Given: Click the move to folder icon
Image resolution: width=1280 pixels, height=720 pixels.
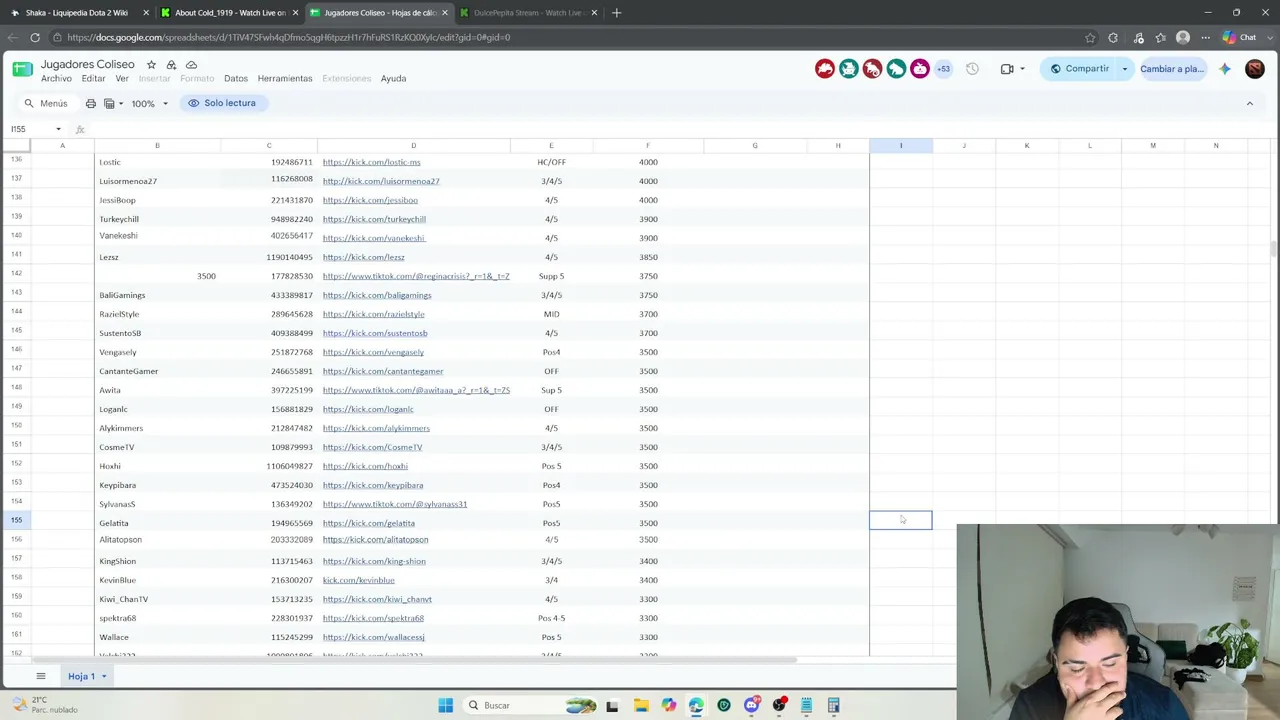Looking at the screenshot, I should pos(171,64).
